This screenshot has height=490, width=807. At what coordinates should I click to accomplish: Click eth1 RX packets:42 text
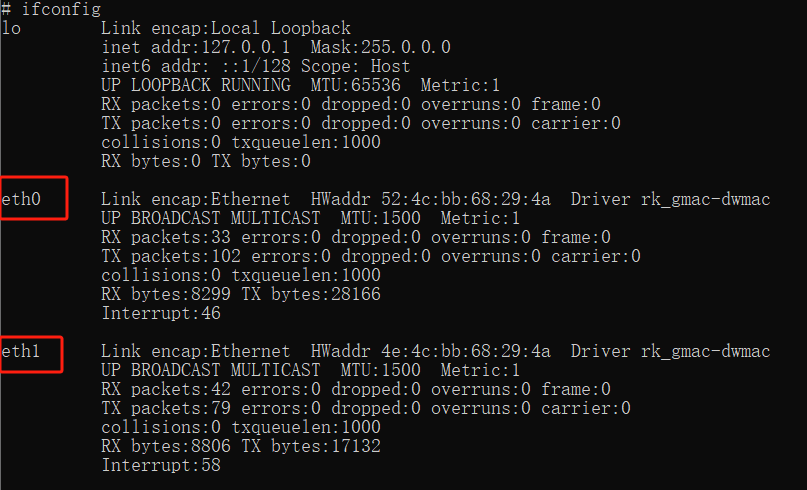166,389
